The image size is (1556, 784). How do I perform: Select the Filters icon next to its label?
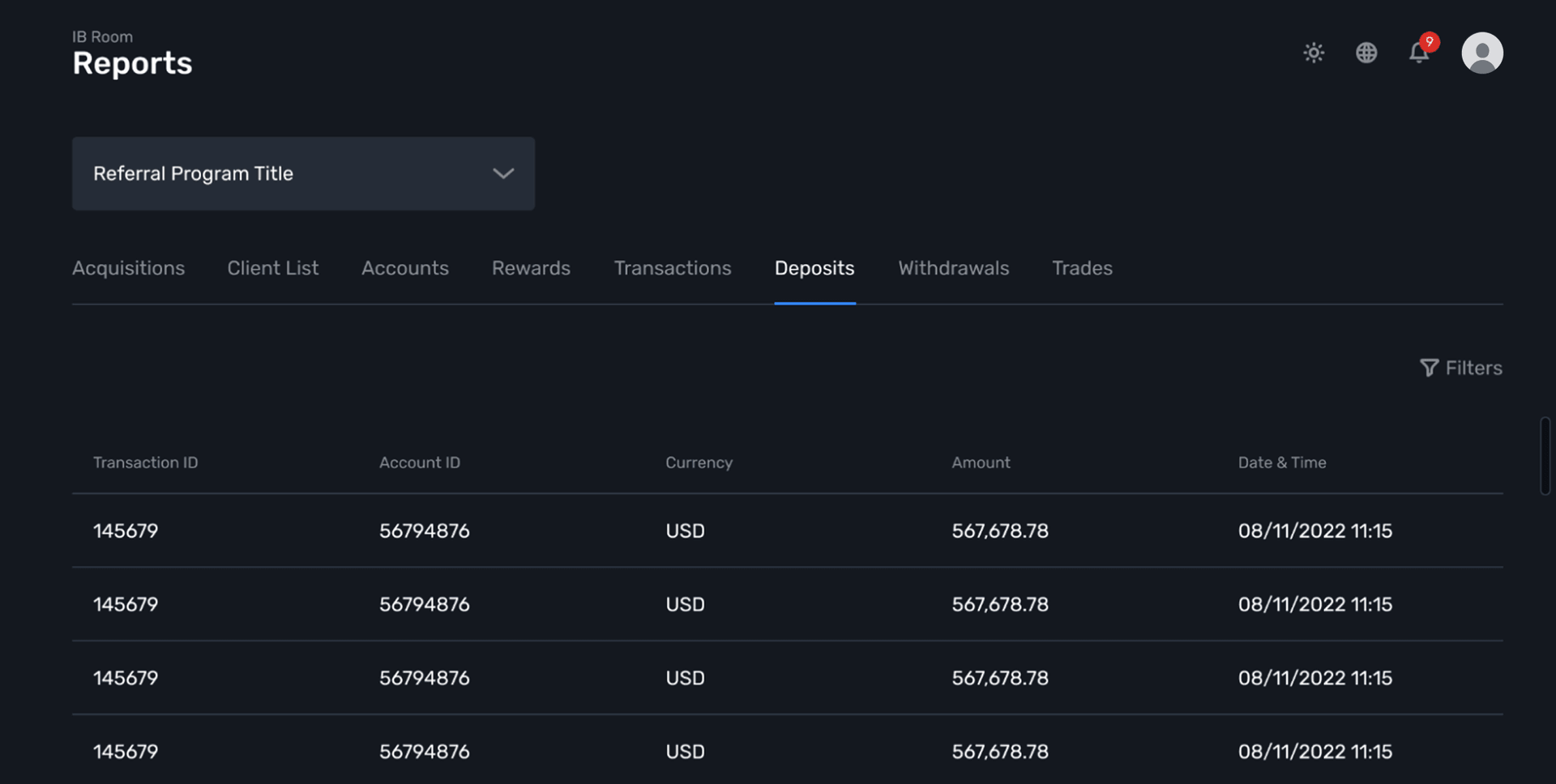(1429, 368)
